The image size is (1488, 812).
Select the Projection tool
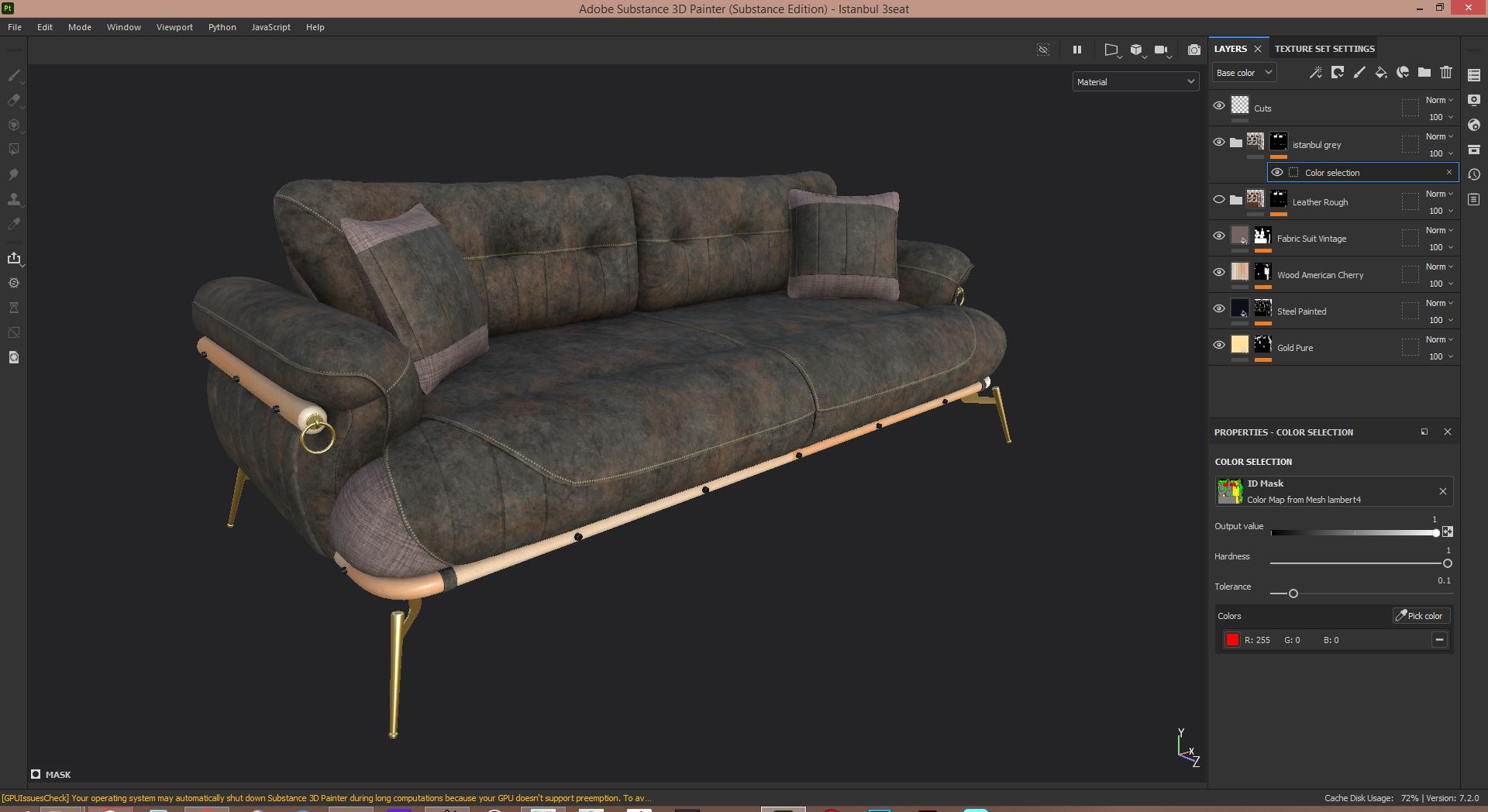14,125
